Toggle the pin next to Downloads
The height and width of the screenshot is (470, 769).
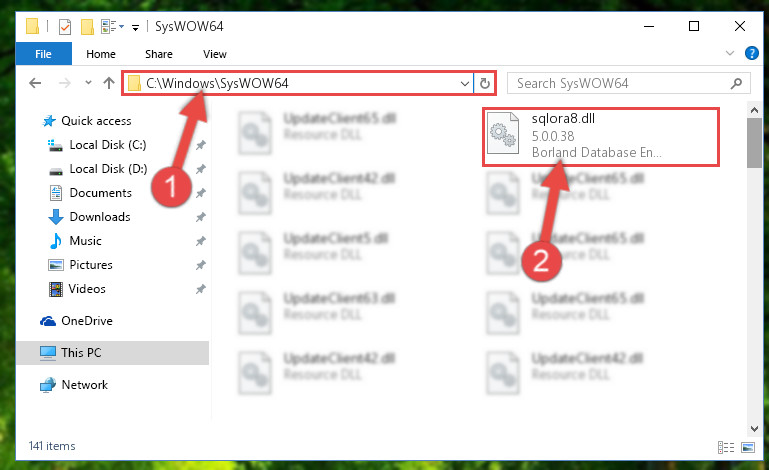click(x=201, y=217)
